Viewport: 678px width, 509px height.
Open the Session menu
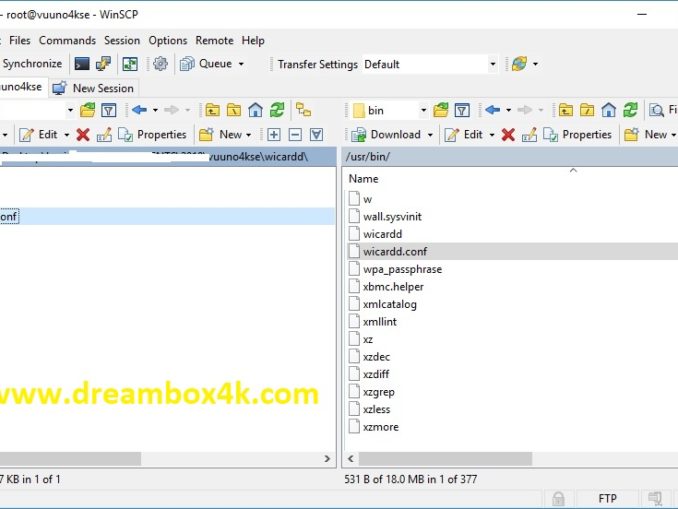(122, 40)
